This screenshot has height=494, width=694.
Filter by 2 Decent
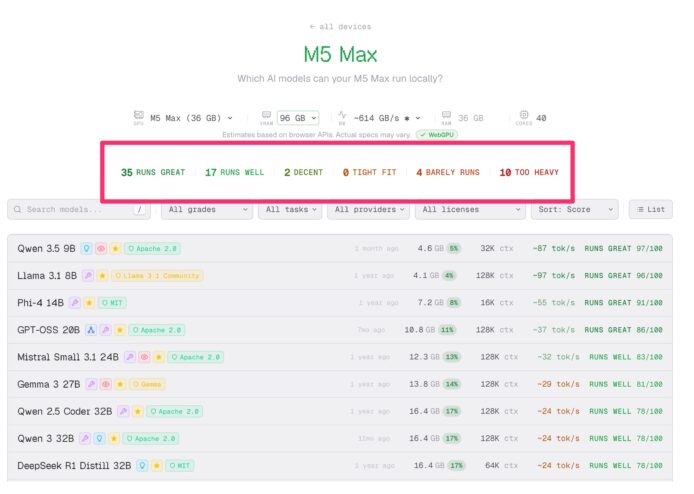click(303, 172)
